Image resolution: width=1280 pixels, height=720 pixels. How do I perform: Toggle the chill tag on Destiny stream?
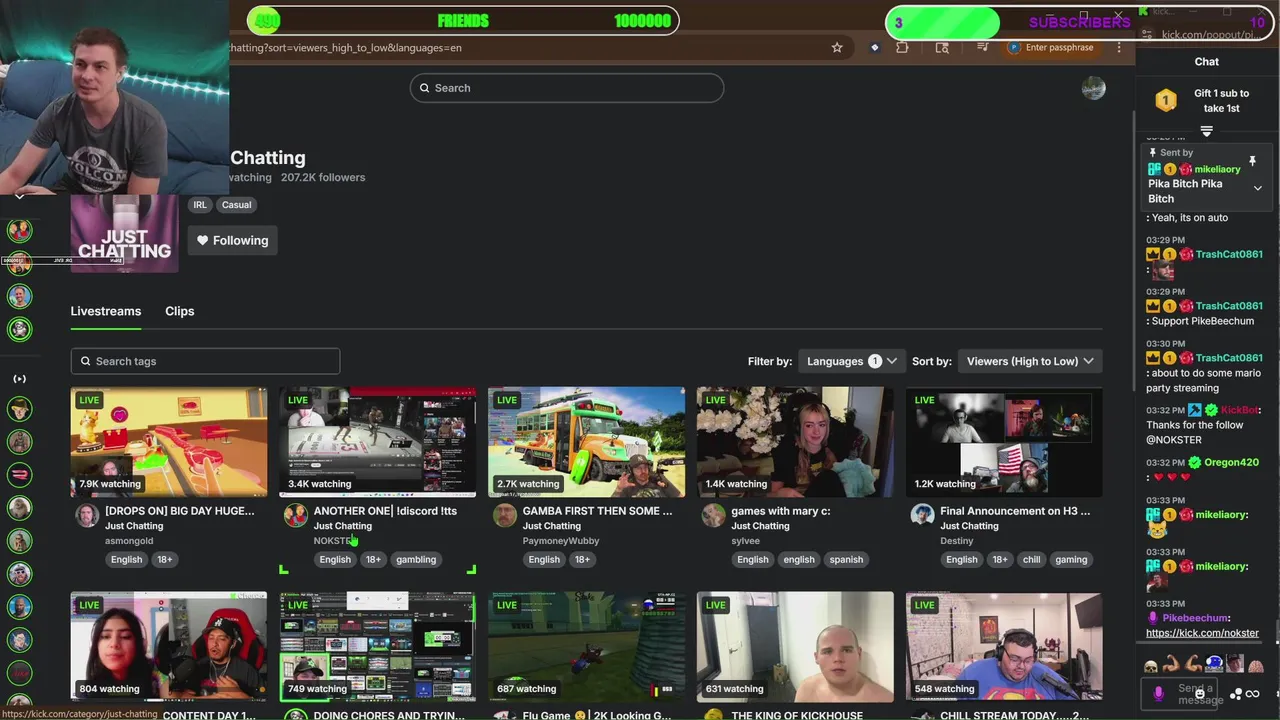tap(1031, 560)
